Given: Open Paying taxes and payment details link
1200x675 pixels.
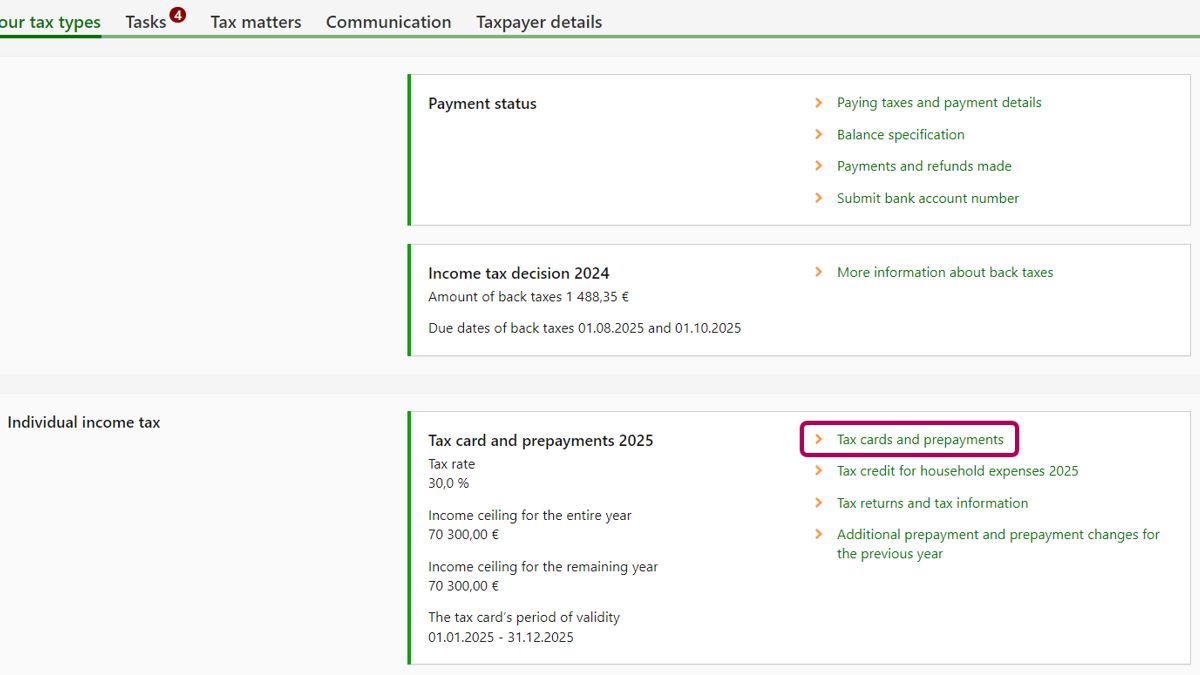Looking at the screenshot, I should [x=939, y=103].
